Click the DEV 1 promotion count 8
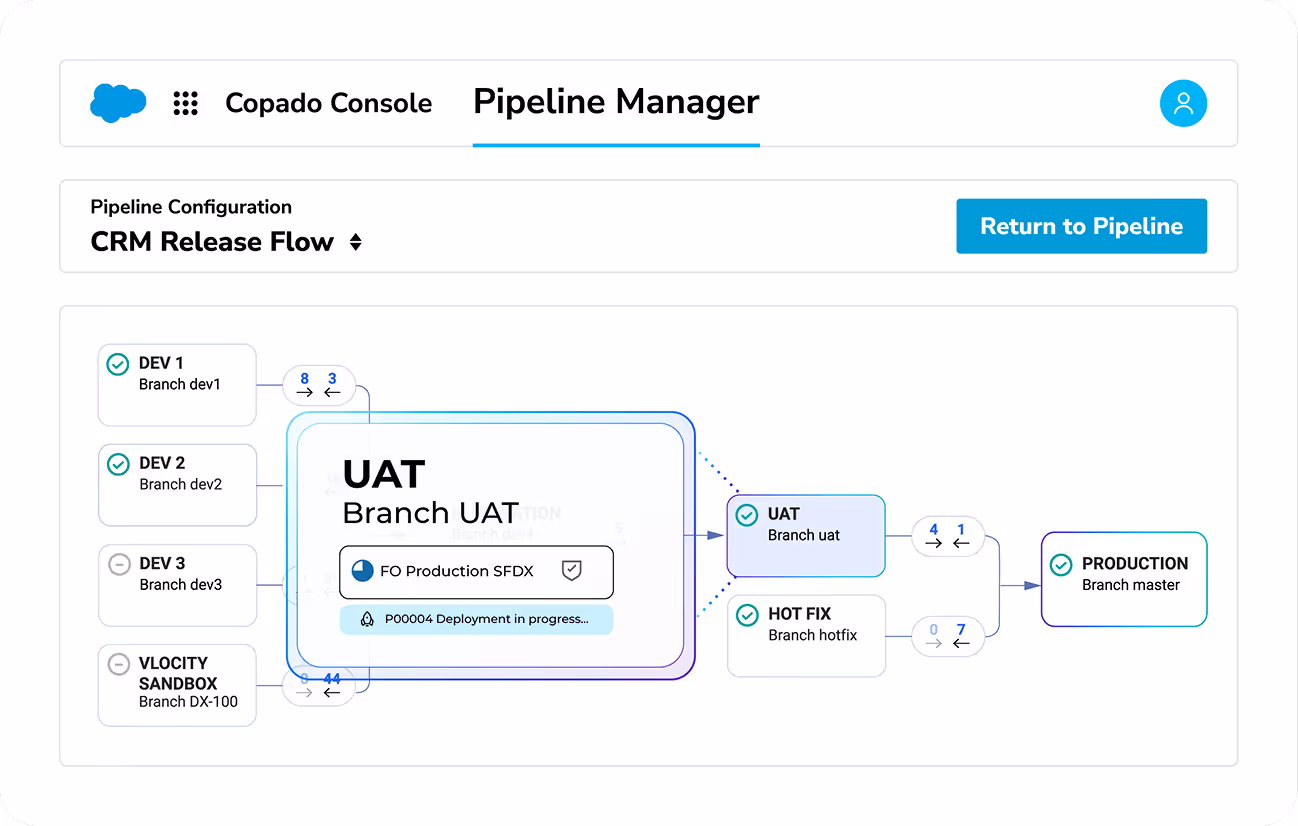 click(305, 379)
